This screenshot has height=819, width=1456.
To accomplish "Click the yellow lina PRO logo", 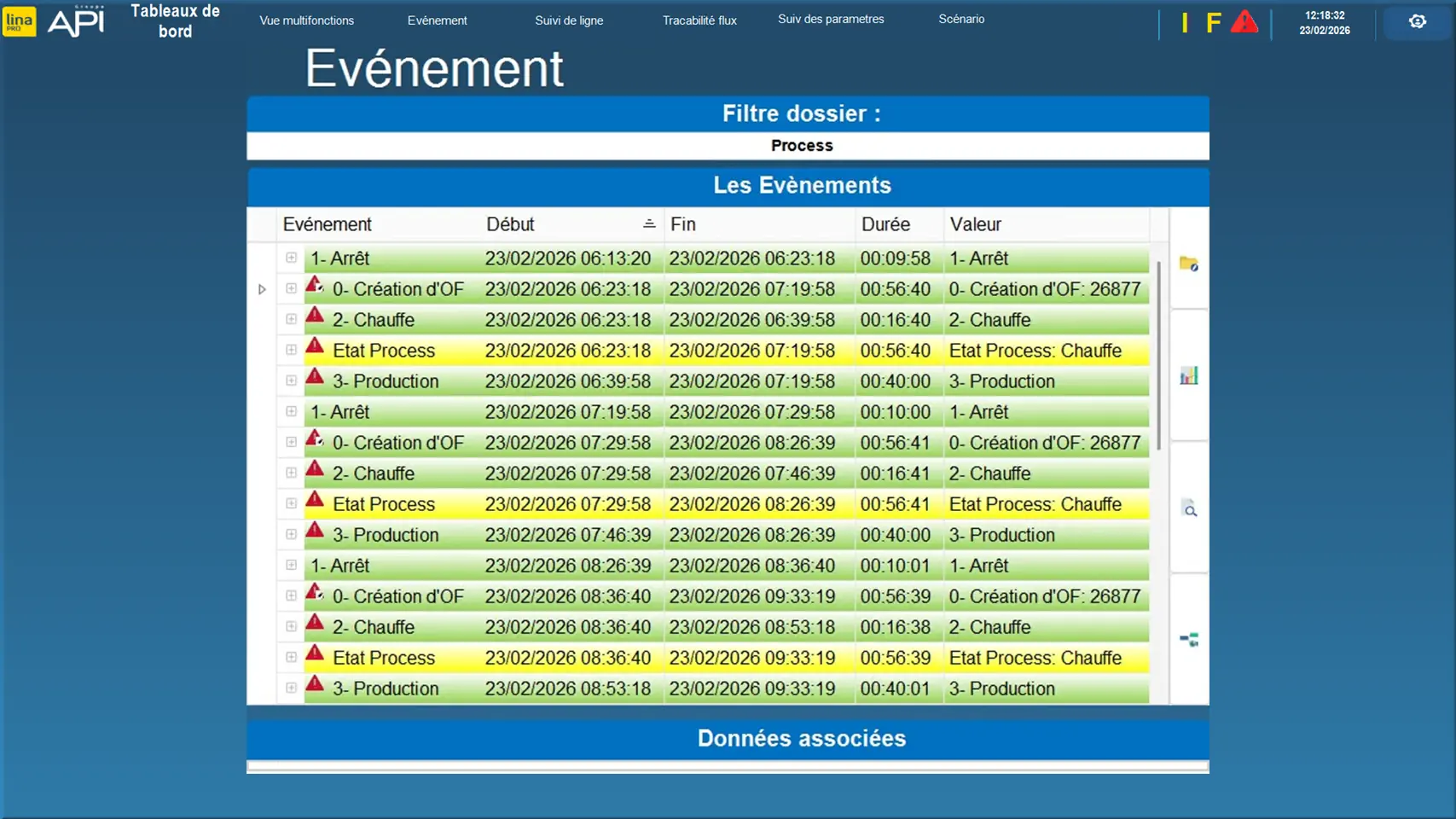I will point(20,21).
